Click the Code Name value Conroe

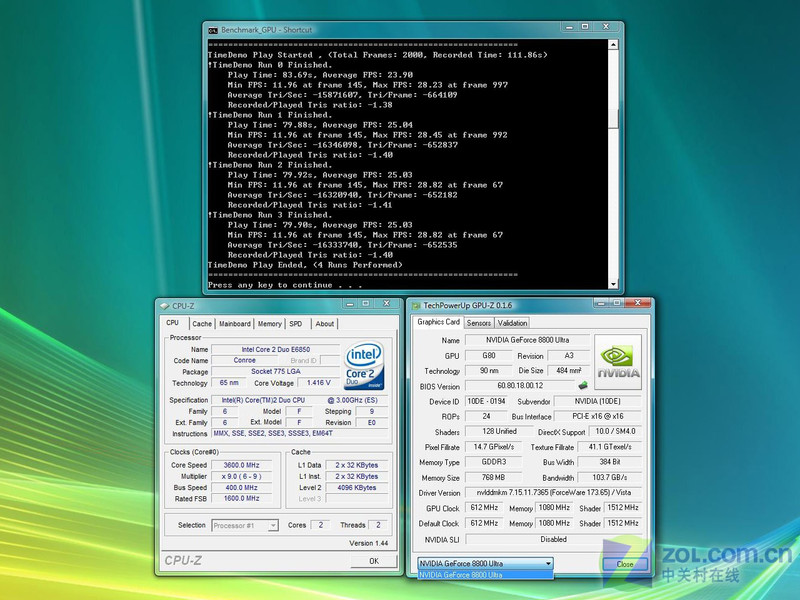click(x=244, y=360)
